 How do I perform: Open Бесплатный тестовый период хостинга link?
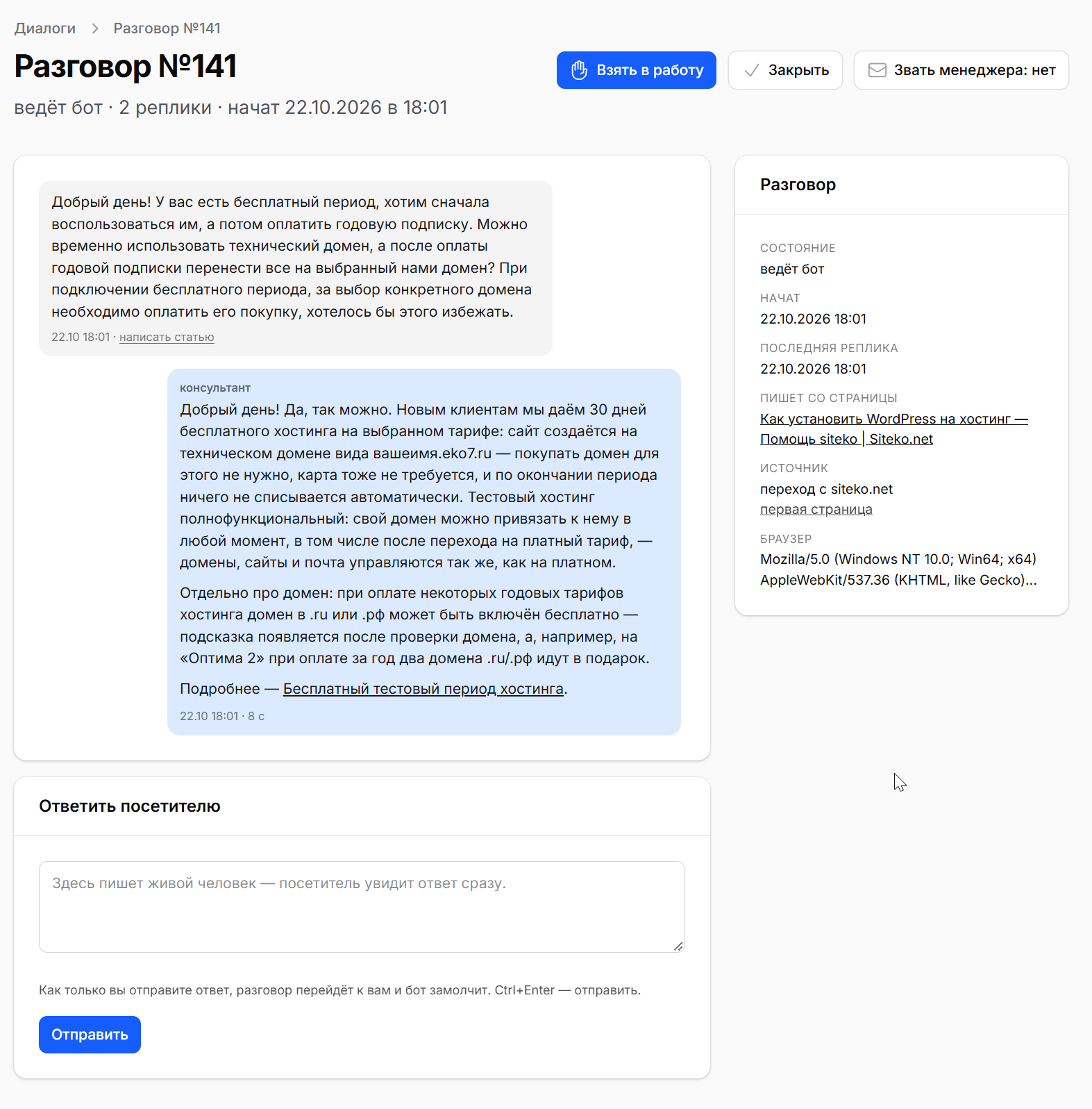[423, 689]
